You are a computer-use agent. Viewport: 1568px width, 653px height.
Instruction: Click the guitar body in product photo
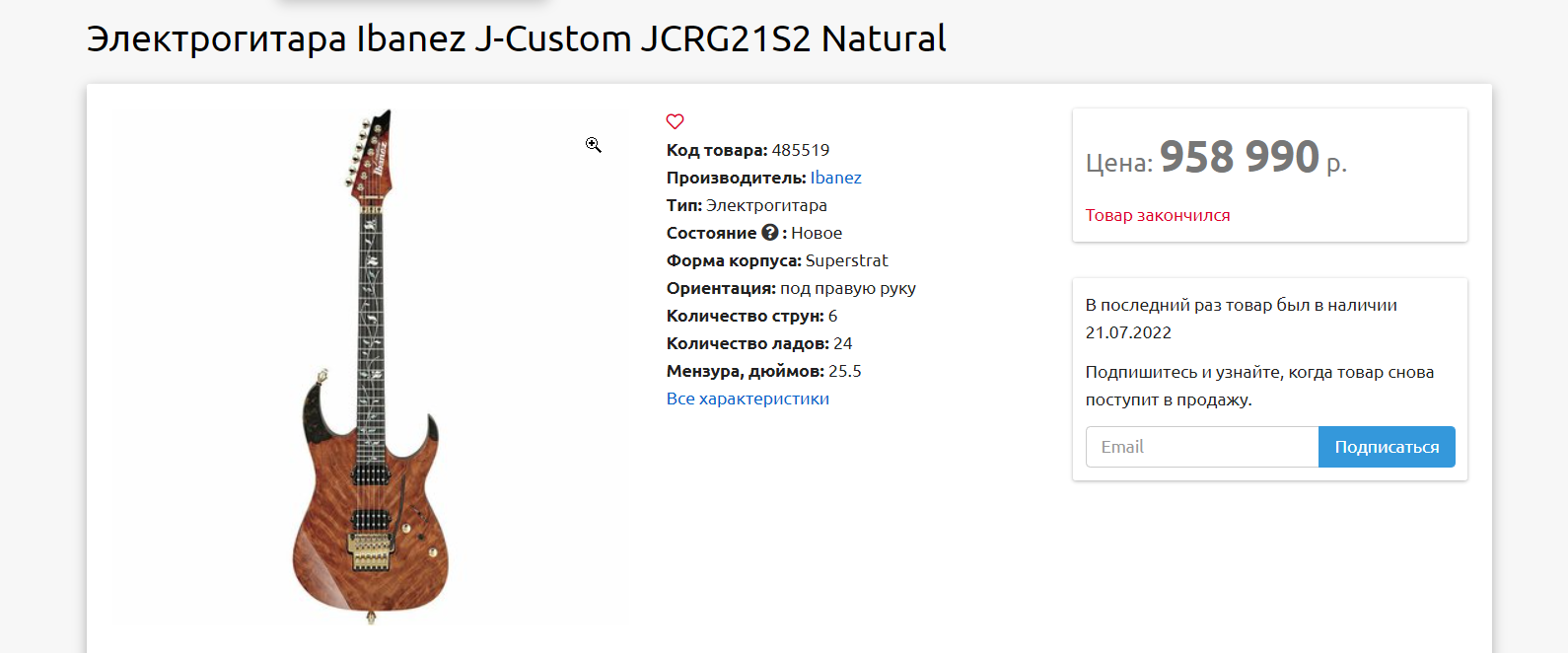(x=371, y=533)
